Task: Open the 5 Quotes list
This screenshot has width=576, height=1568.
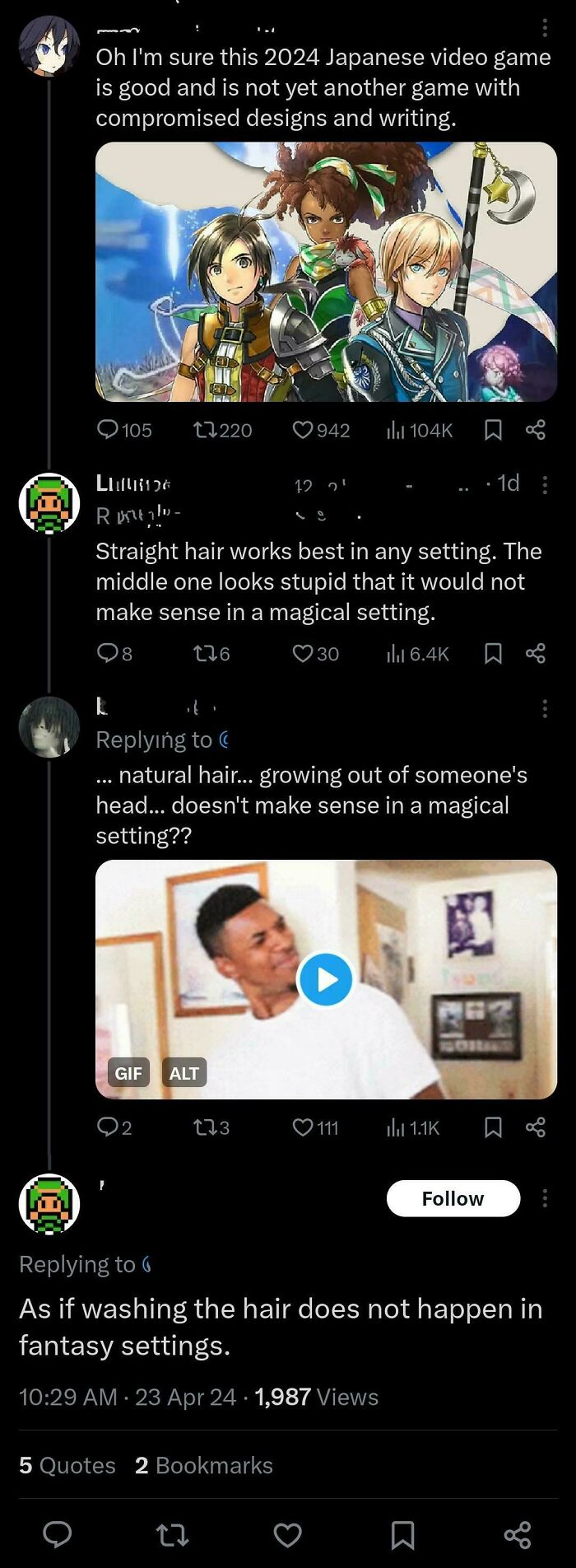Action: (64, 1465)
